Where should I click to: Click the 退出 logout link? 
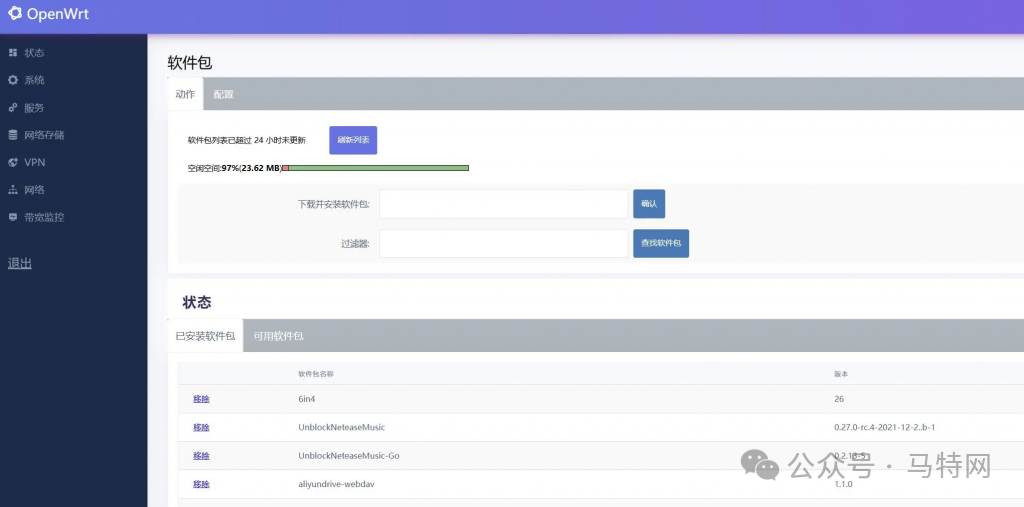(20, 264)
